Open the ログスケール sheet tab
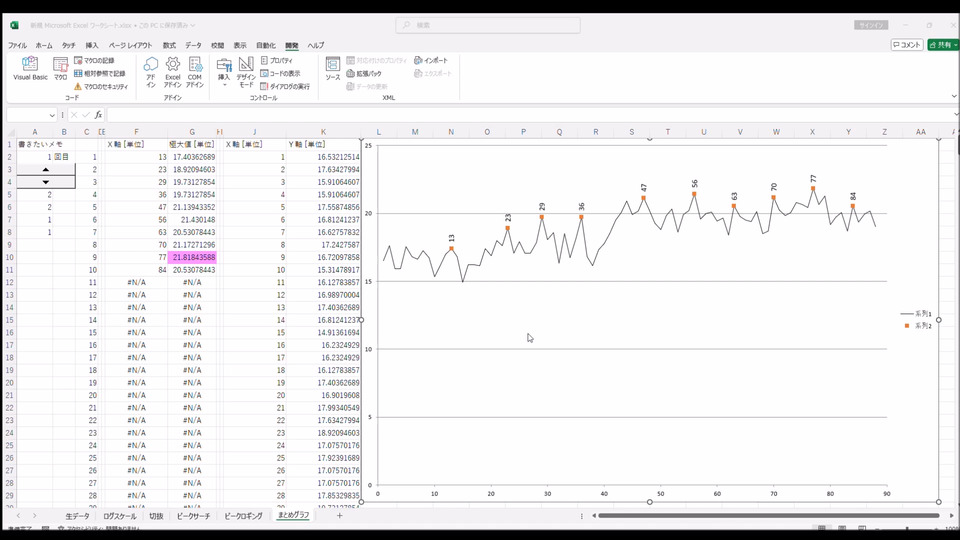The image size is (960, 540). [119, 516]
